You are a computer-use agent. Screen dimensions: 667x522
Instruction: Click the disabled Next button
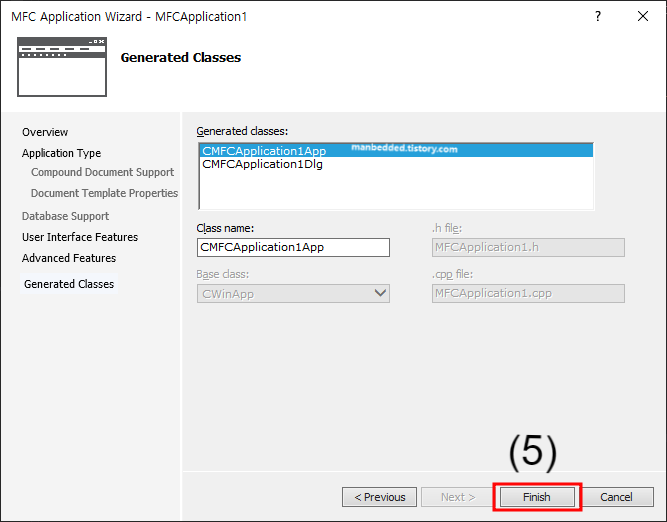[x=458, y=497]
